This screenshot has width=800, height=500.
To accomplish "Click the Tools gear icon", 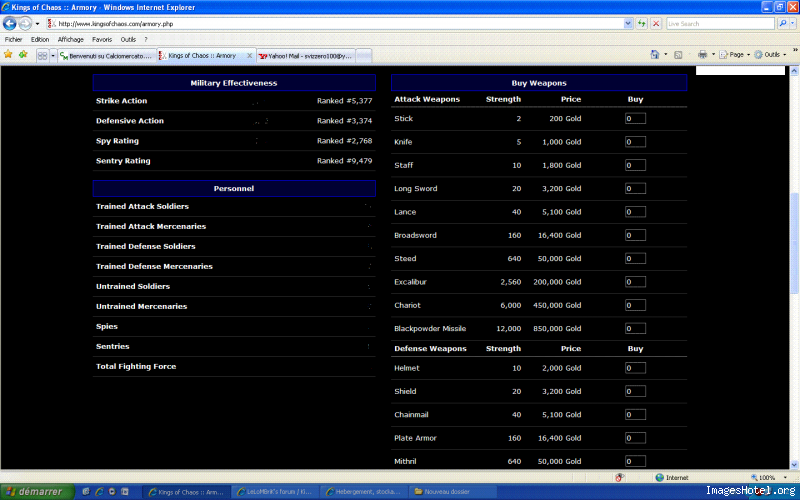I will (x=758, y=55).
